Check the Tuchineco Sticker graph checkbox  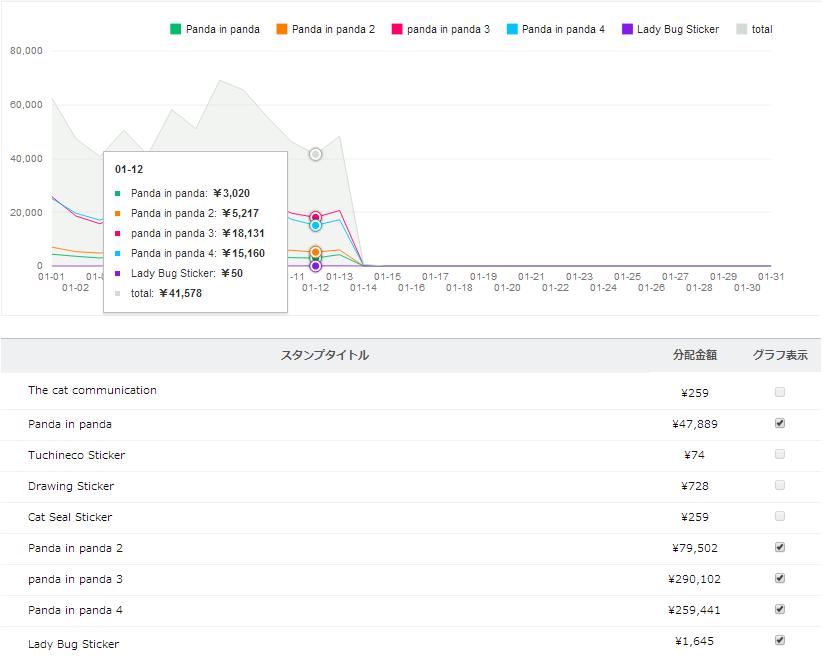(x=780, y=455)
